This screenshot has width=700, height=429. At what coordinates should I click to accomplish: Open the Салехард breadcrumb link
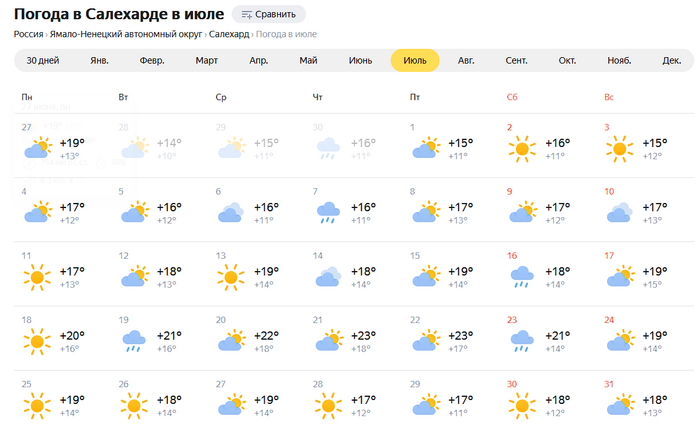[x=229, y=34]
